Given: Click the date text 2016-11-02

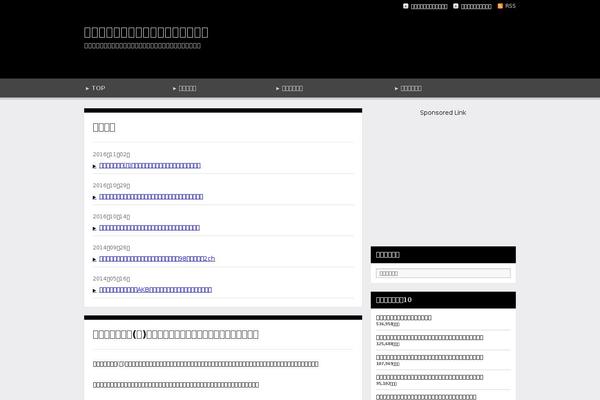Looking at the screenshot, I should 111,154.
